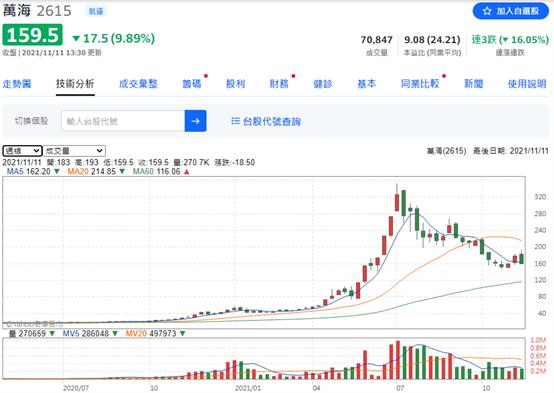Click list icon beside 台股代號查詢
554x393 pixels.
(235, 121)
